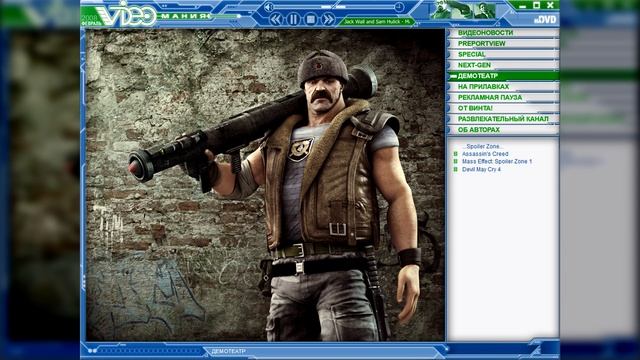Play Mass Effect: Spoiler Zone 1 entry

point(497,162)
